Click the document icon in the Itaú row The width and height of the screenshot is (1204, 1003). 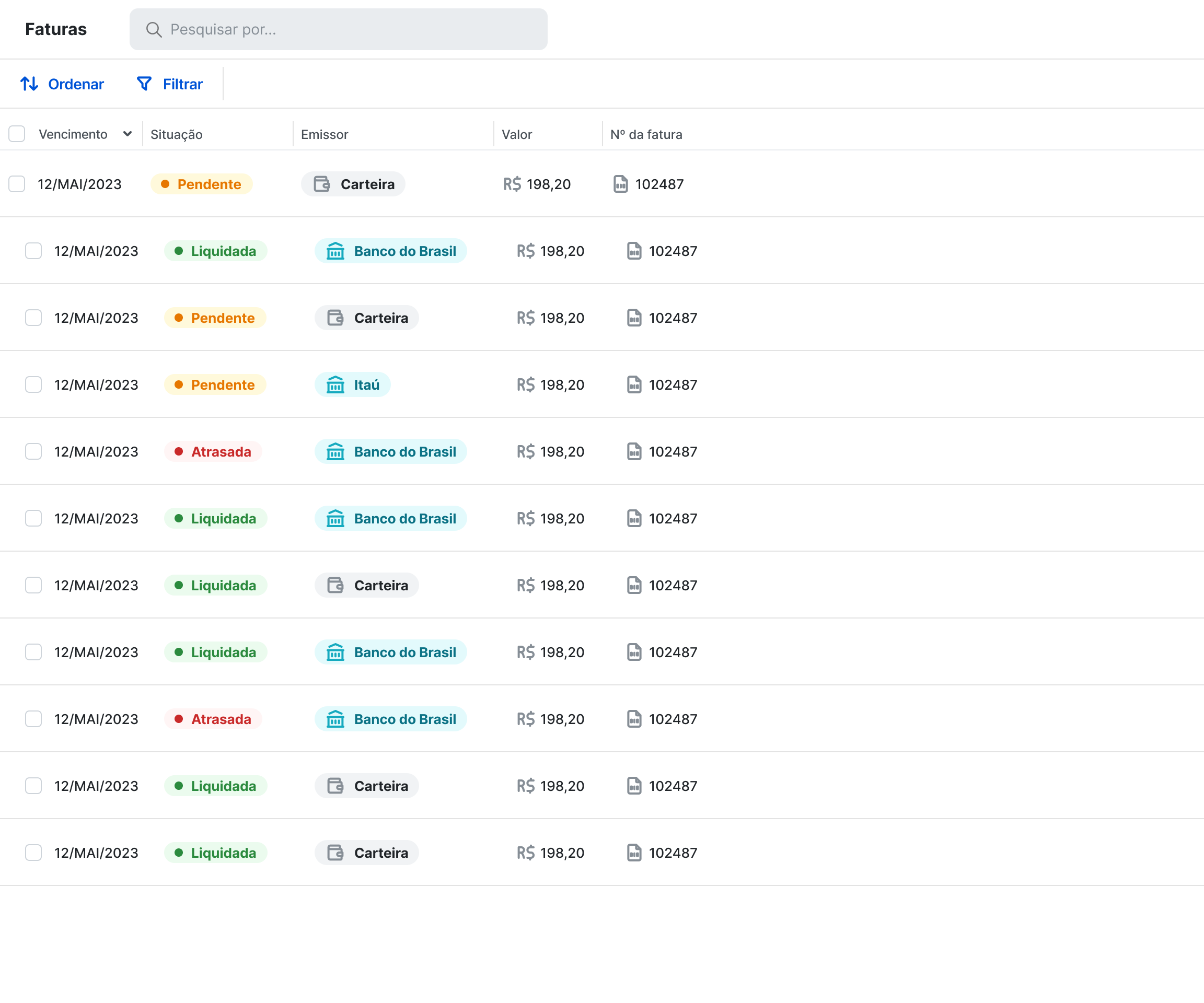[634, 384]
